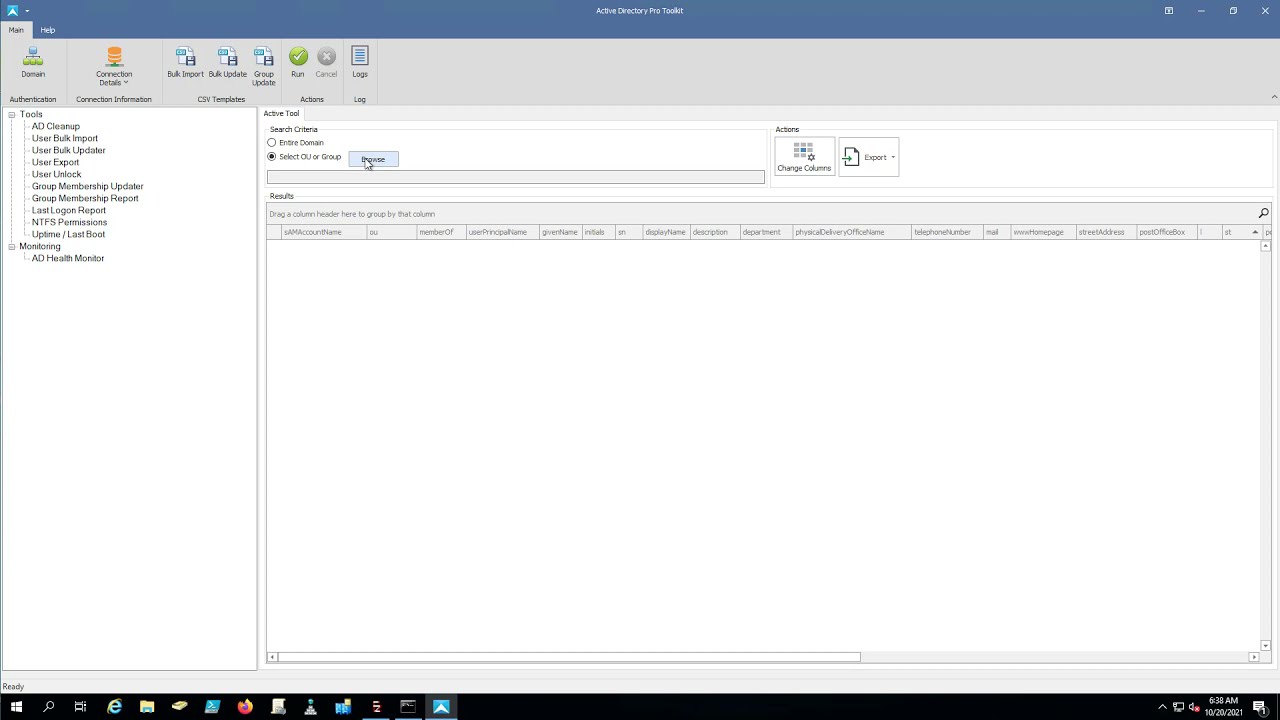Collapse the Tools tree node

pyautogui.click(x=12, y=114)
